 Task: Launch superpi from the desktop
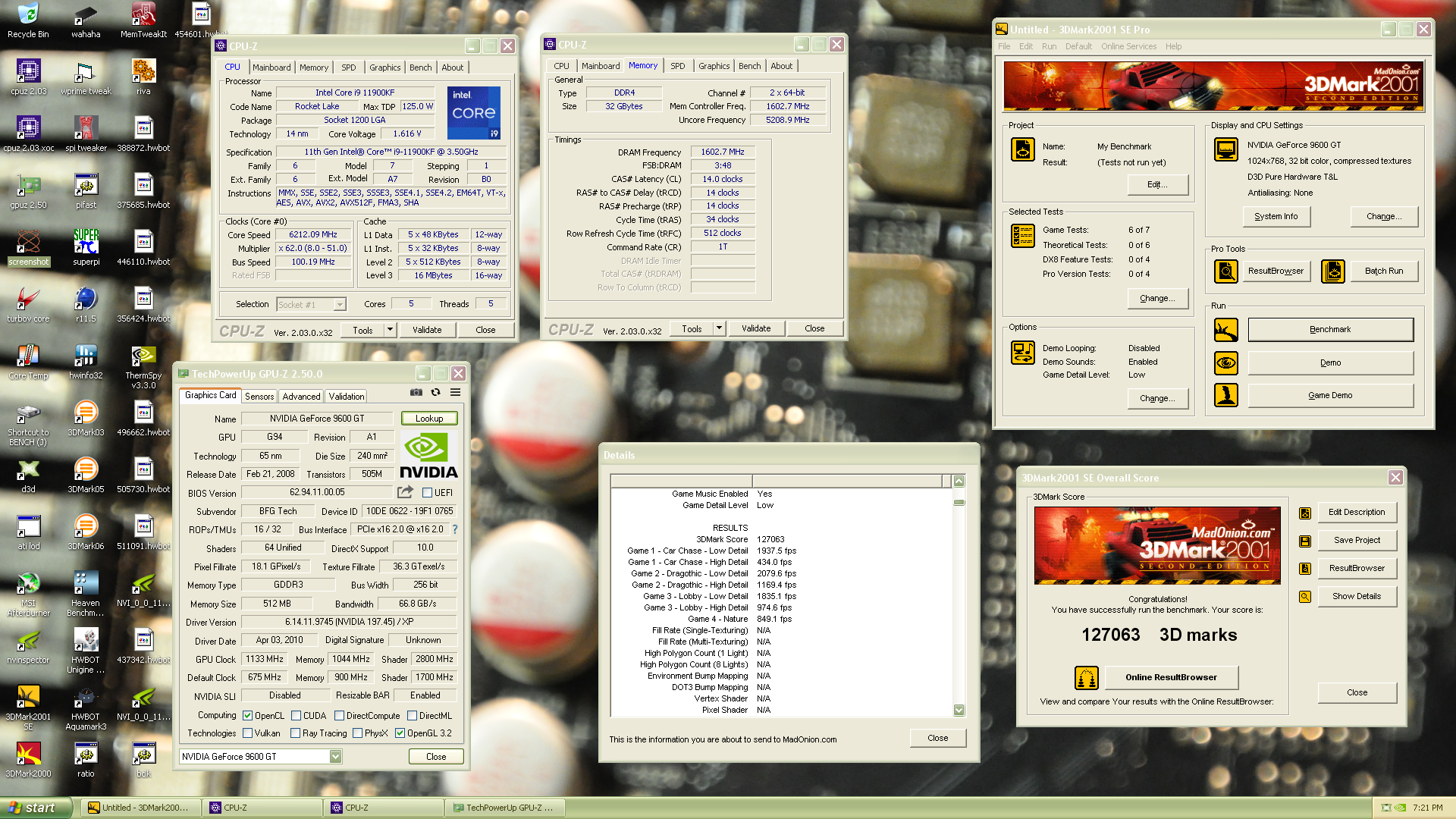[x=86, y=248]
